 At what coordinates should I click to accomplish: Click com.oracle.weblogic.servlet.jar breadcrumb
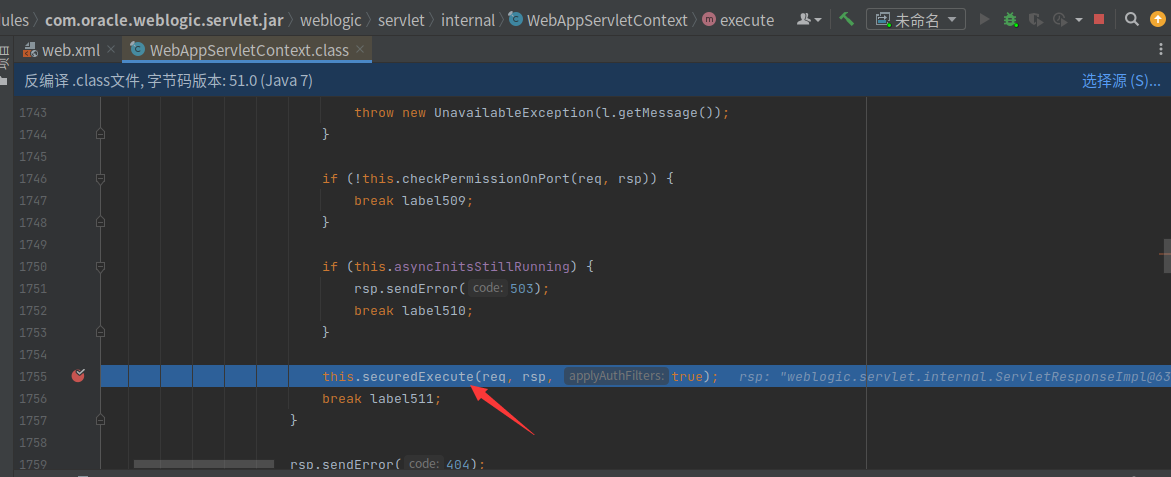click(x=164, y=20)
